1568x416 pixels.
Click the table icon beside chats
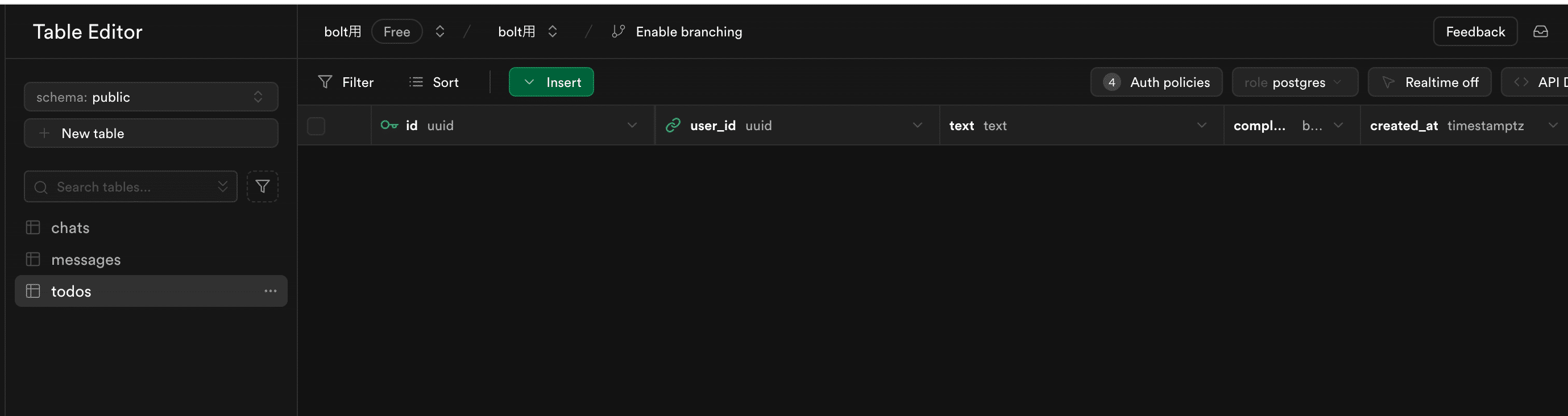(33, 227)
